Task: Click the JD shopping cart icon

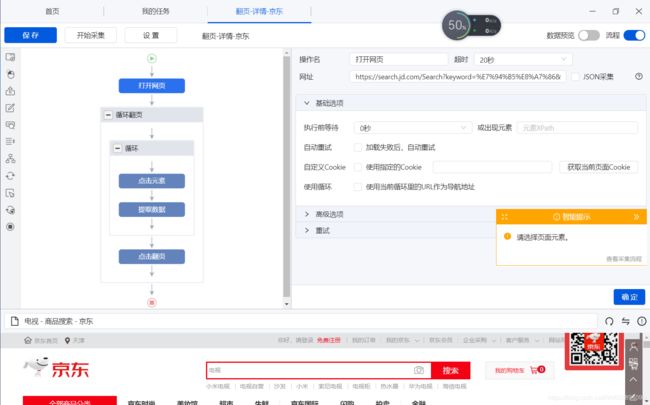Action: click(534, 370)
